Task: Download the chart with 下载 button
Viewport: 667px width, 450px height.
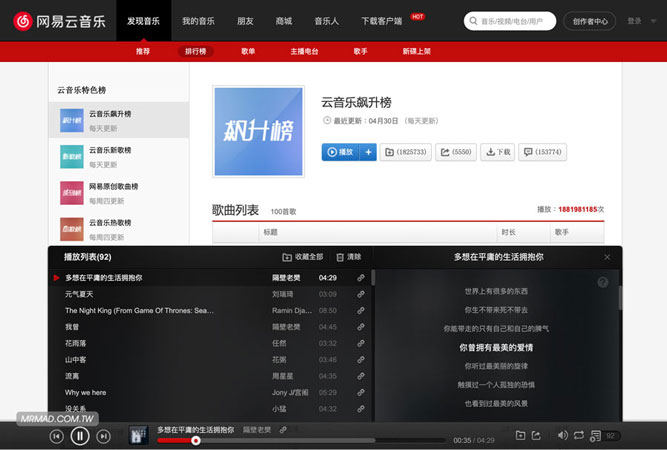Action: (497, 152)
